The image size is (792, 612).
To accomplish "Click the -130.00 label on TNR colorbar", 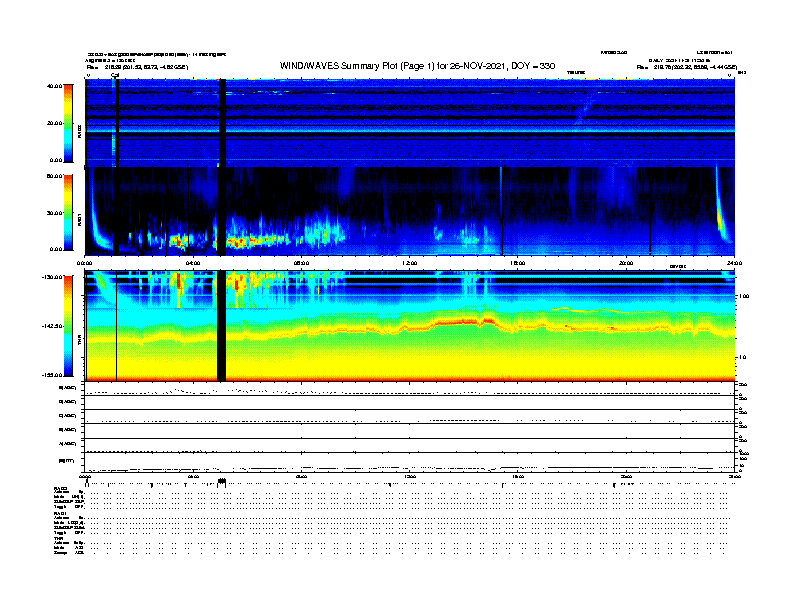I will (x=53, y=277).
